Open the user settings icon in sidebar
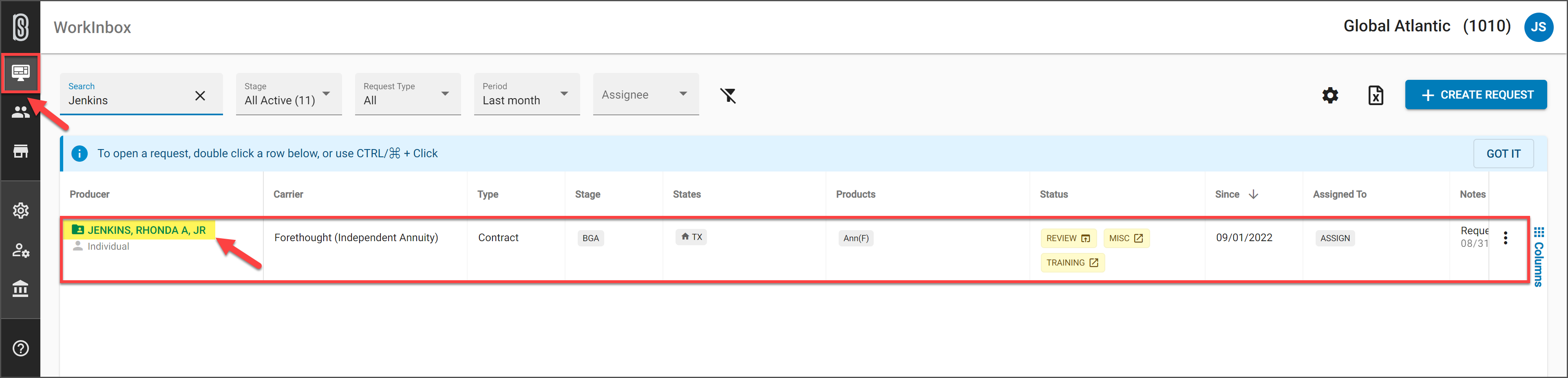 click(x=21, y=250)
